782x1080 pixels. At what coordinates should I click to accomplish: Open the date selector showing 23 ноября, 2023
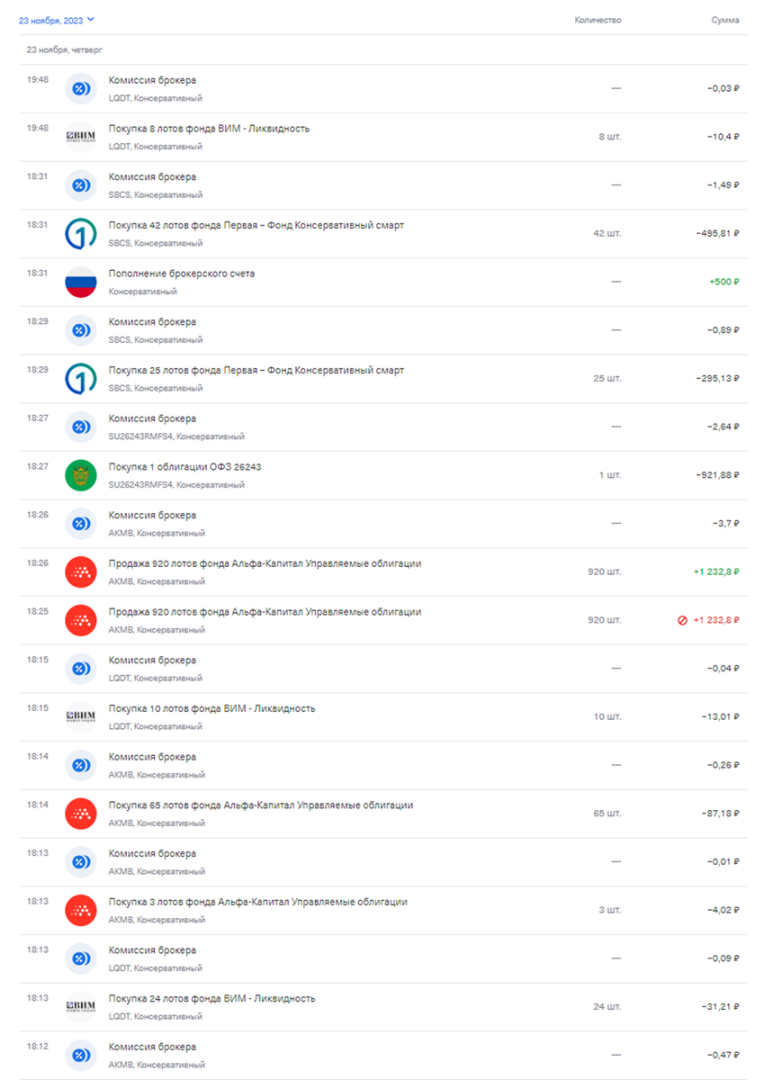click(55, 18)
